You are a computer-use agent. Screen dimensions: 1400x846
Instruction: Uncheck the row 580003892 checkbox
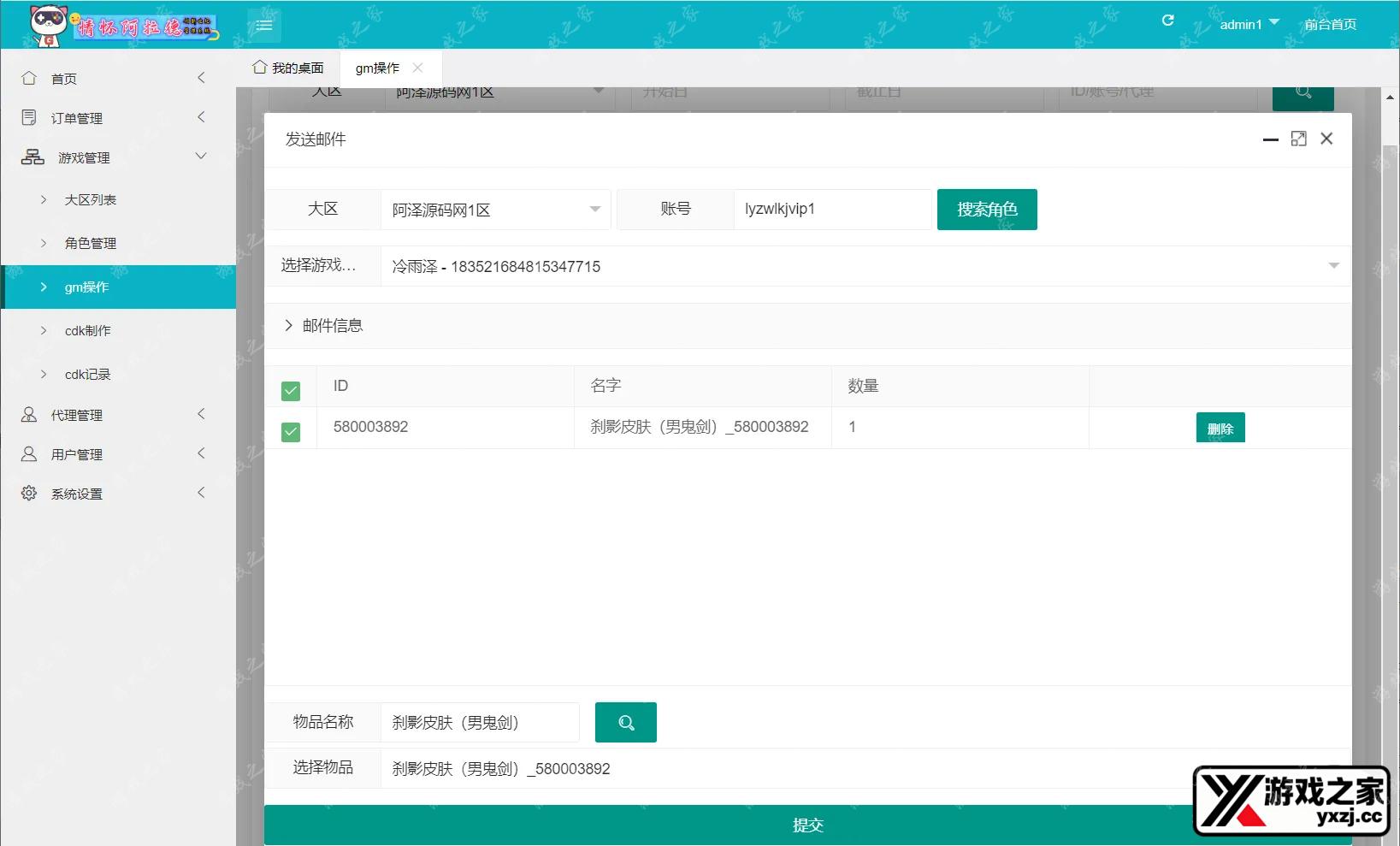click(x=291, y=432)
